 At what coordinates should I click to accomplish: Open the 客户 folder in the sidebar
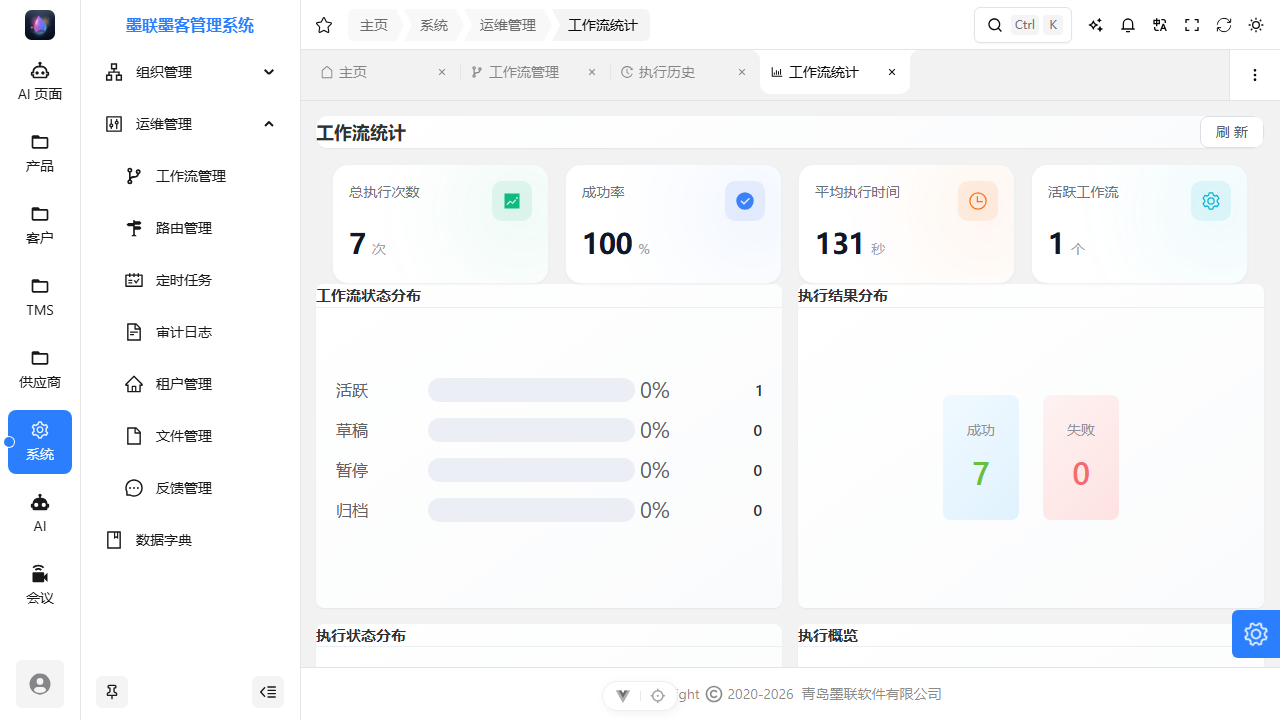pos(40,226)
